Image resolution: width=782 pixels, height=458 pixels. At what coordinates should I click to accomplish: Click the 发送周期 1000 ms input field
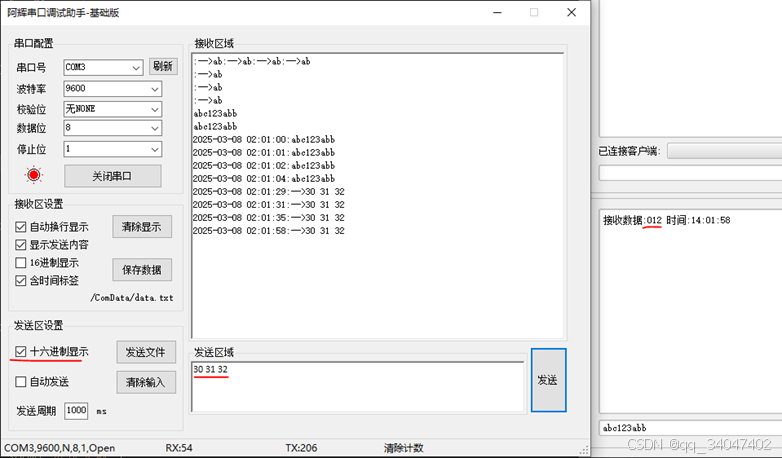click(76, 411)
